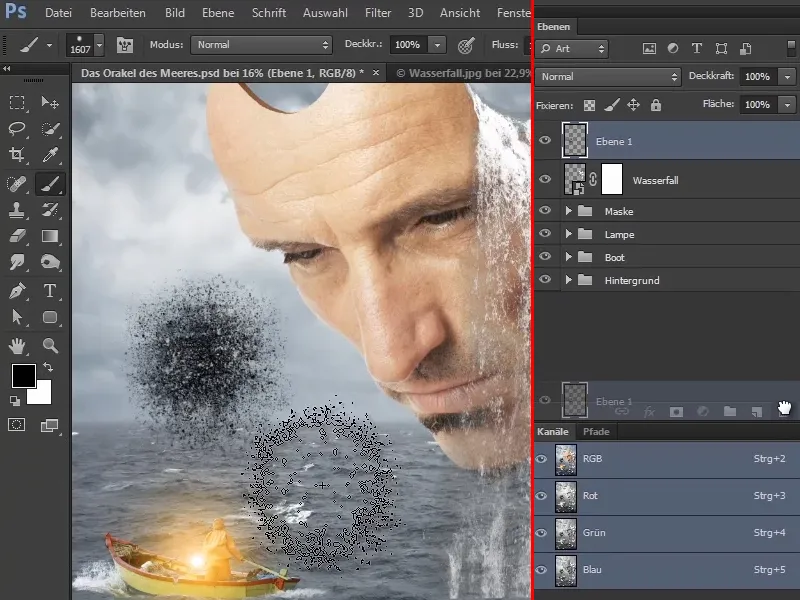Select the Gradient tool
This screenshot has width=800, height=600.
point(49,236)
